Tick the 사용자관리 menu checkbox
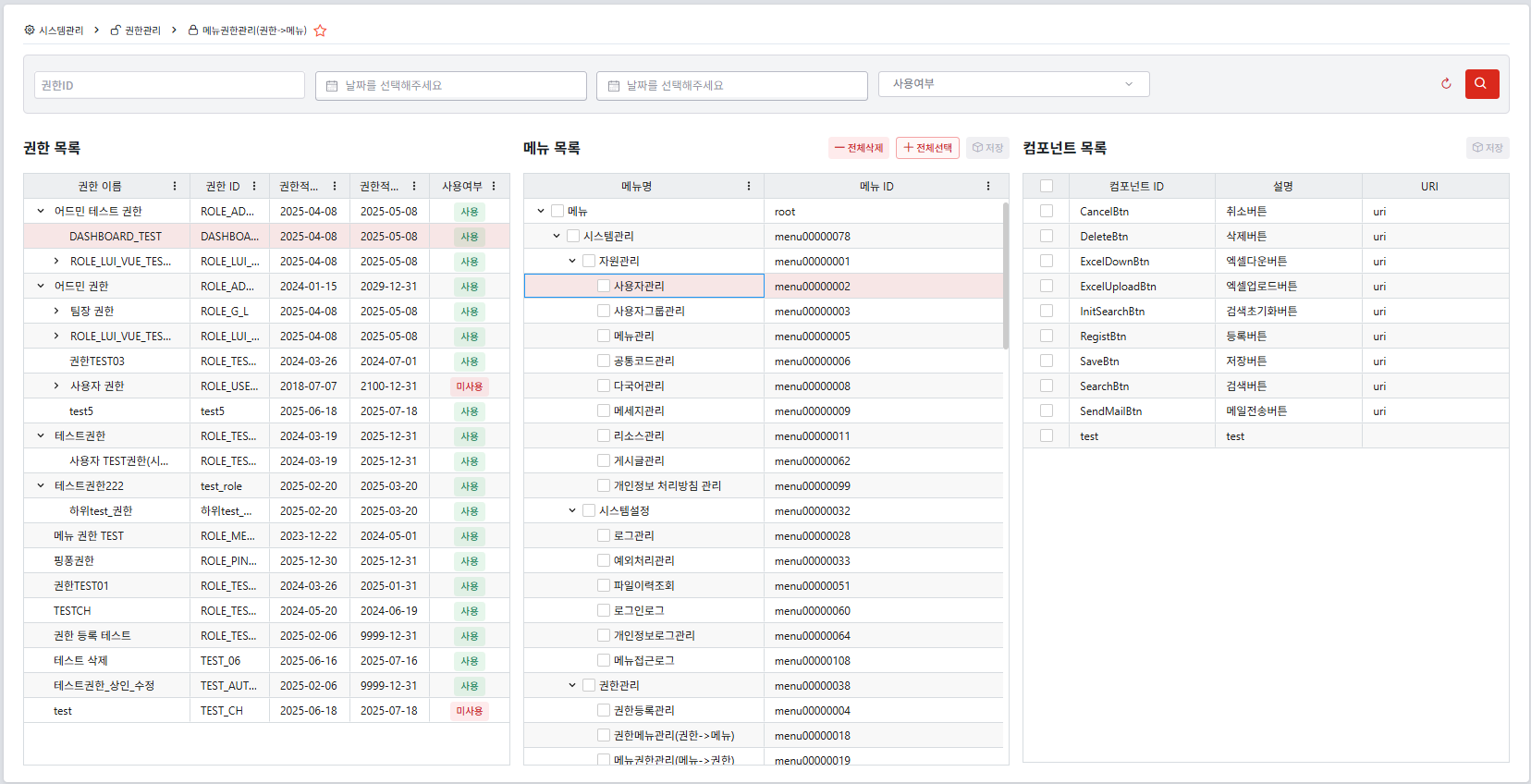The height and width of the screenshot is (784, 1531). tap(604, 286)
